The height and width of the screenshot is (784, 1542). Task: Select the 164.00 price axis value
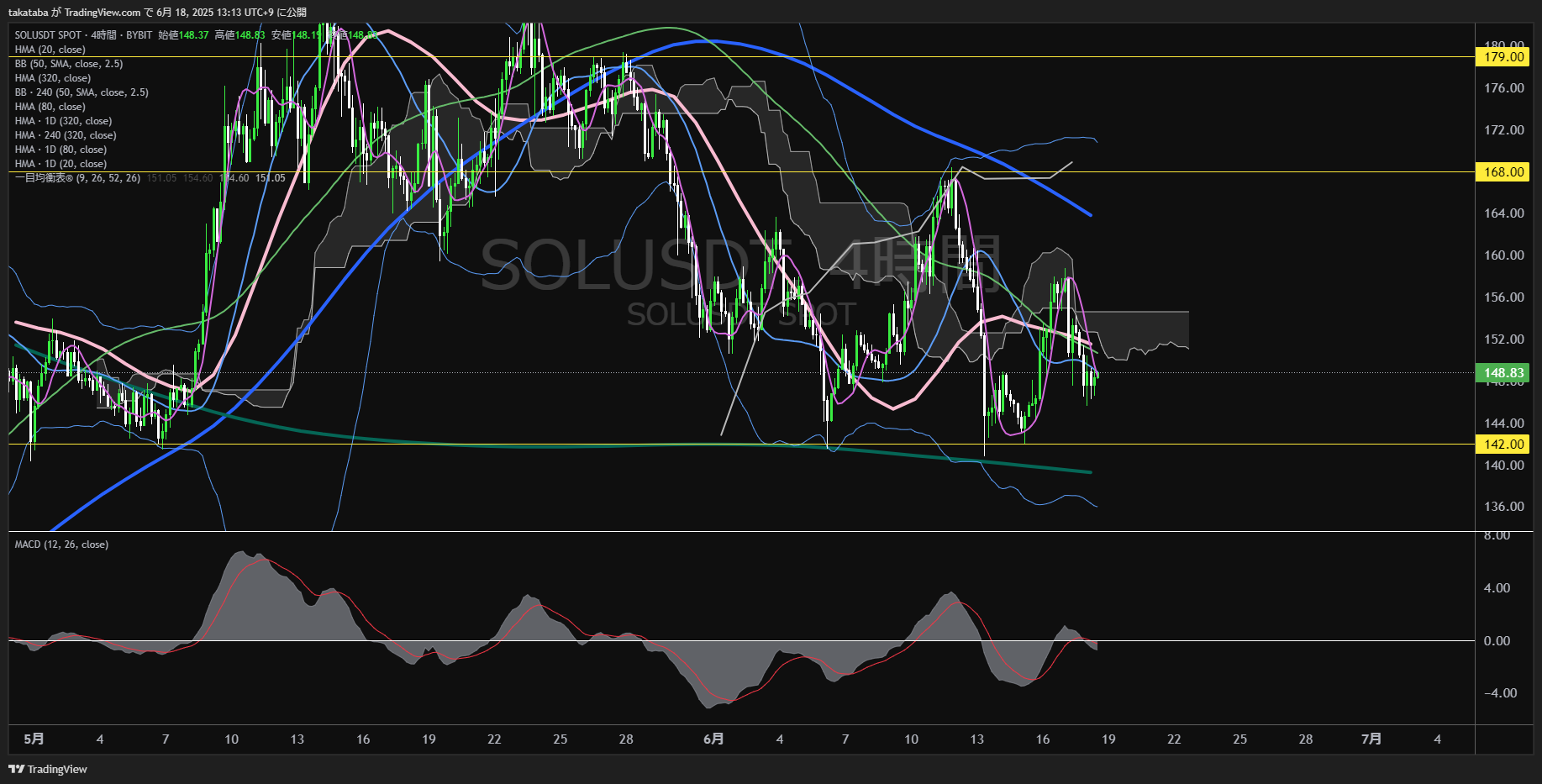click(1504, 213)
